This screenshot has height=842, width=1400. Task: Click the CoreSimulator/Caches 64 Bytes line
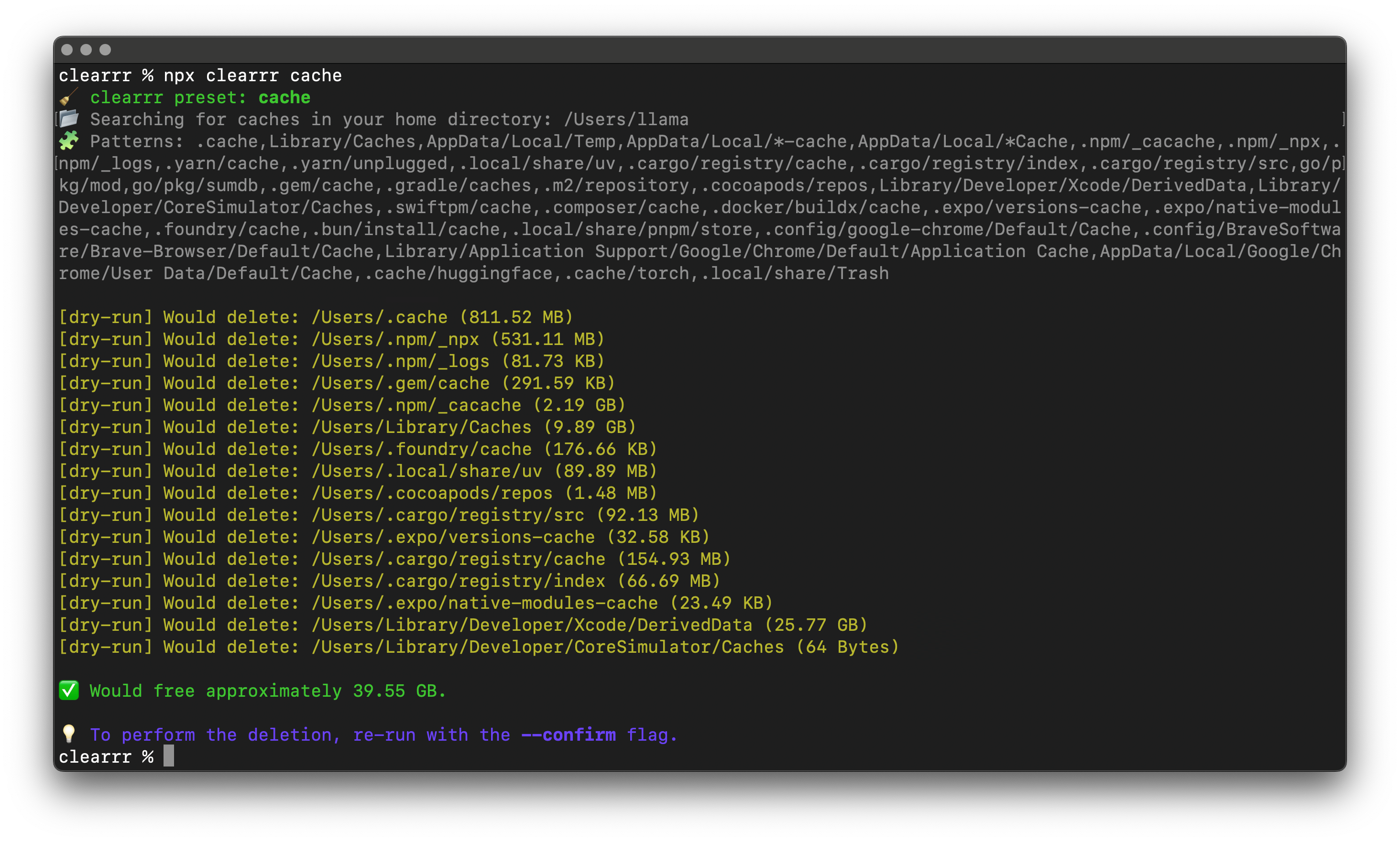547,647
